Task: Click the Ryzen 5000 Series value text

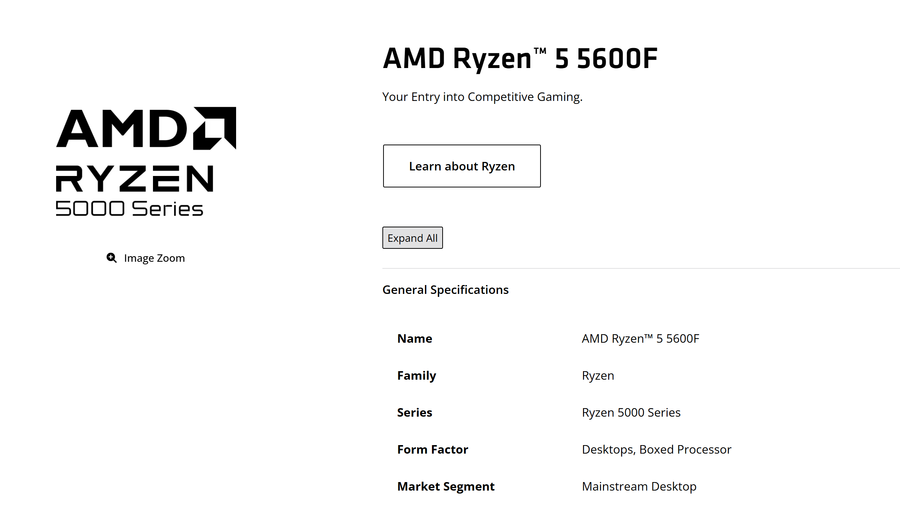Action: [x=631, y=413]
